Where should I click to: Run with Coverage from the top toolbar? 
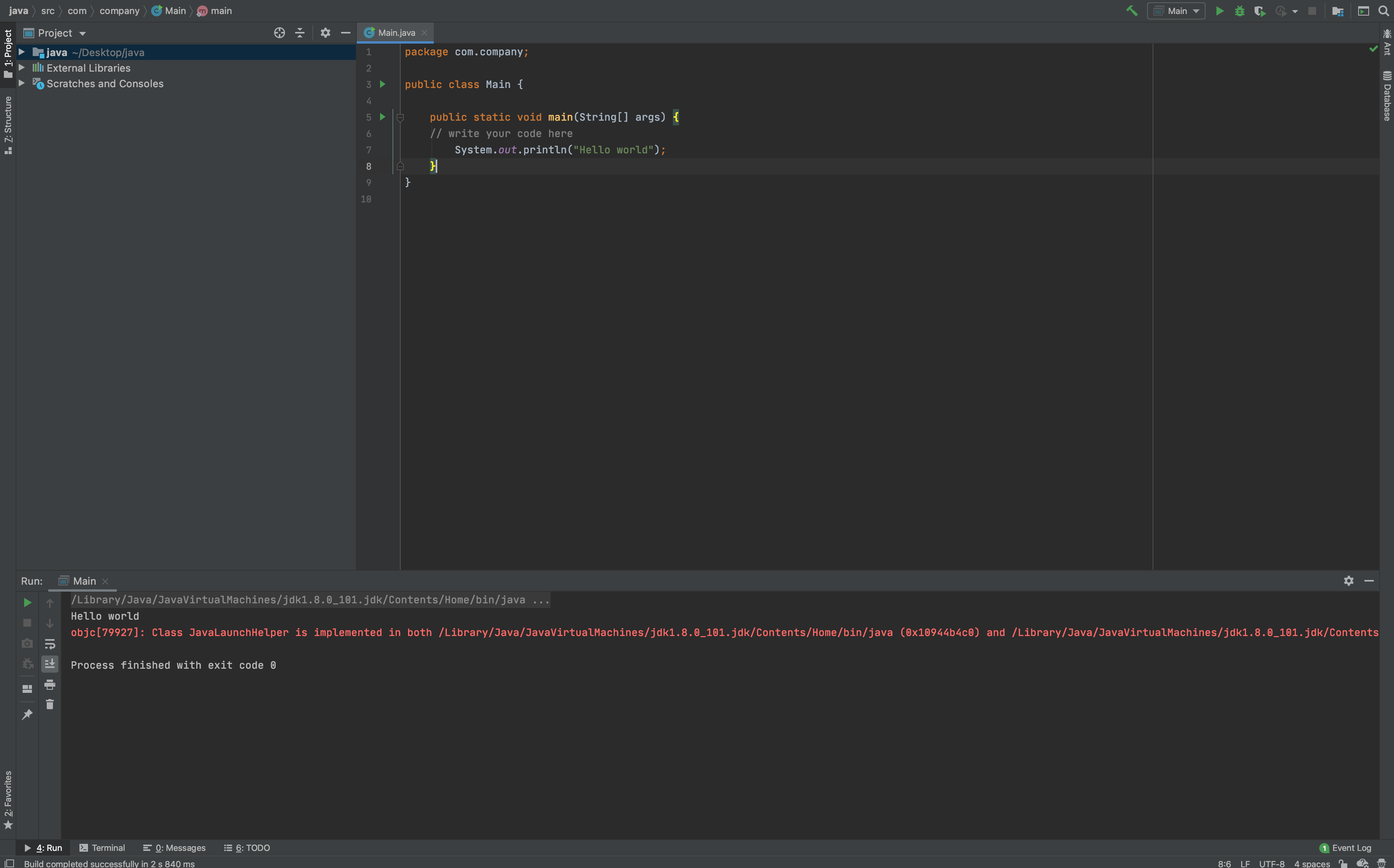(x=1260, y=11)
